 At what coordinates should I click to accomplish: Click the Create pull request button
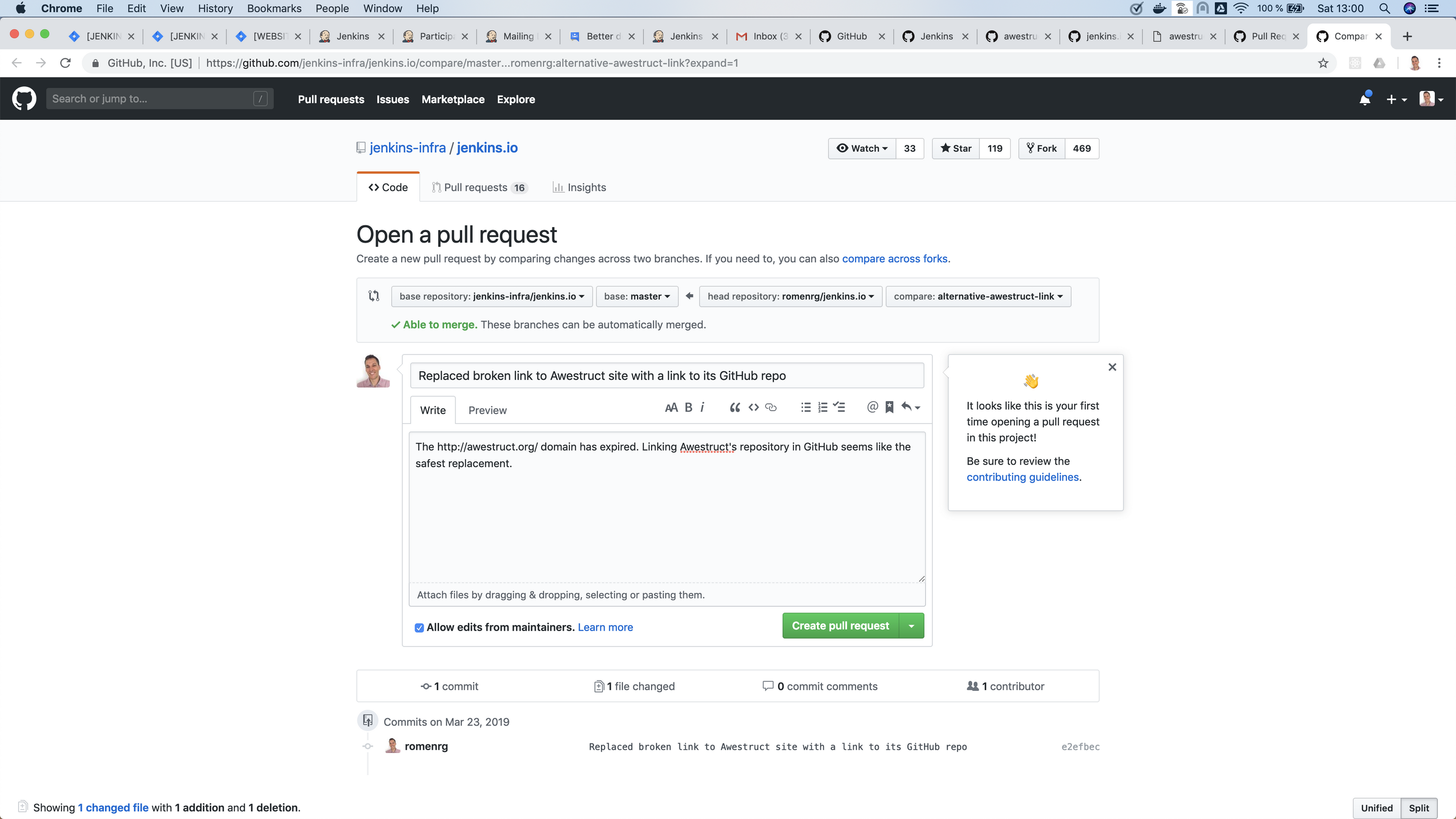click(840, 626)
